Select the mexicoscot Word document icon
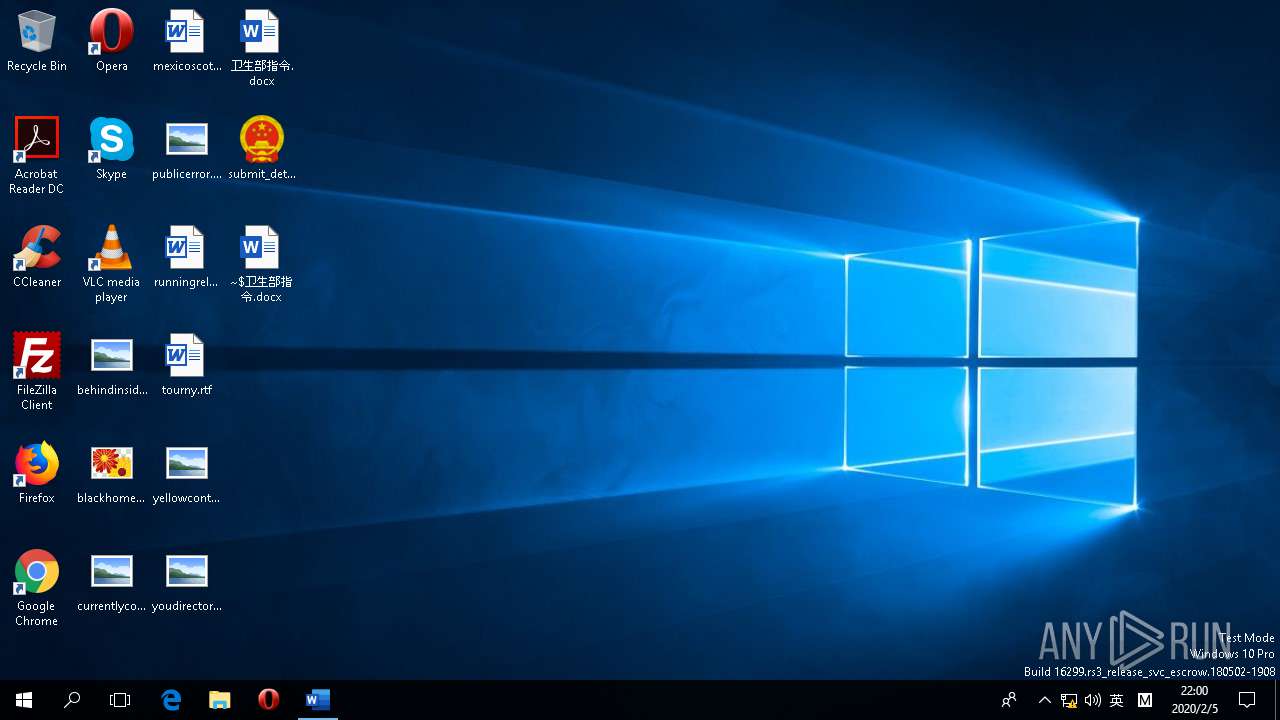The height and width of the screenshot is (720, 1280). coord(186,42)
